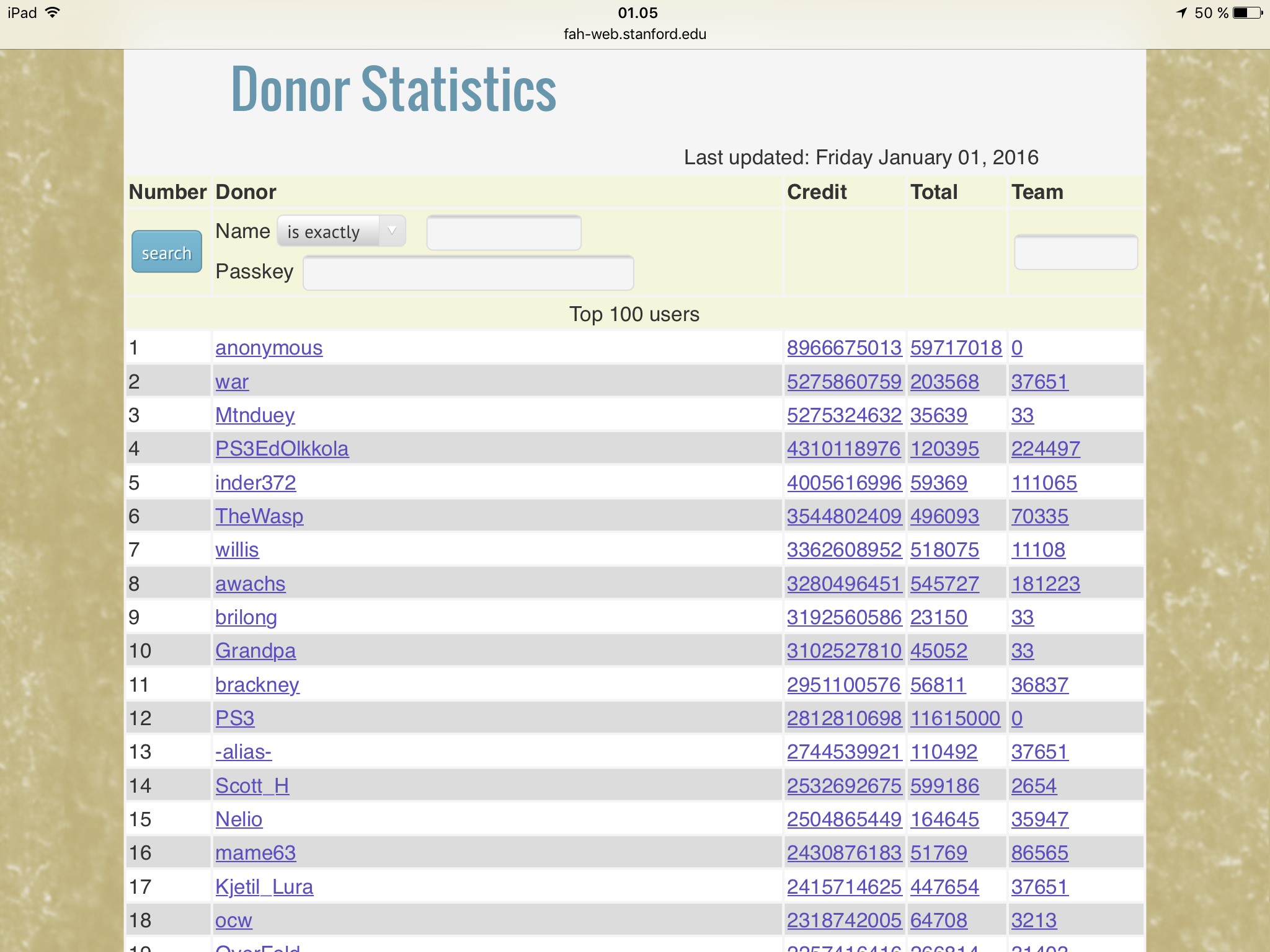Open the 'is exactly' name match dropdown
Screen dimensions: 1270x952
click(341, 232)
